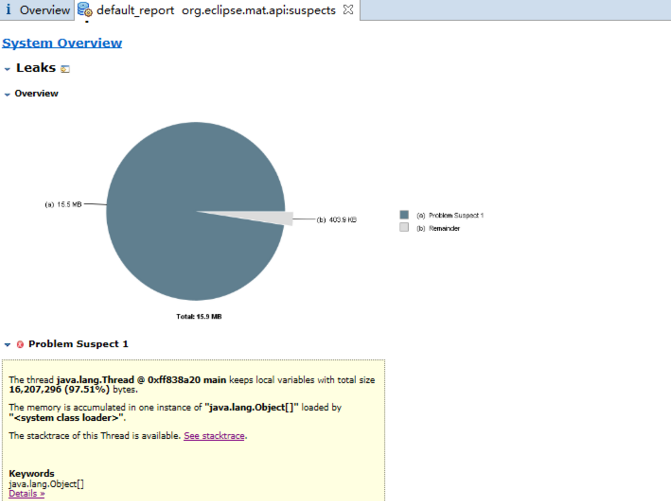This screenshot has height=501, width=671.
Task: Click the default_report database icon
Action: click(x=85, y=10)
